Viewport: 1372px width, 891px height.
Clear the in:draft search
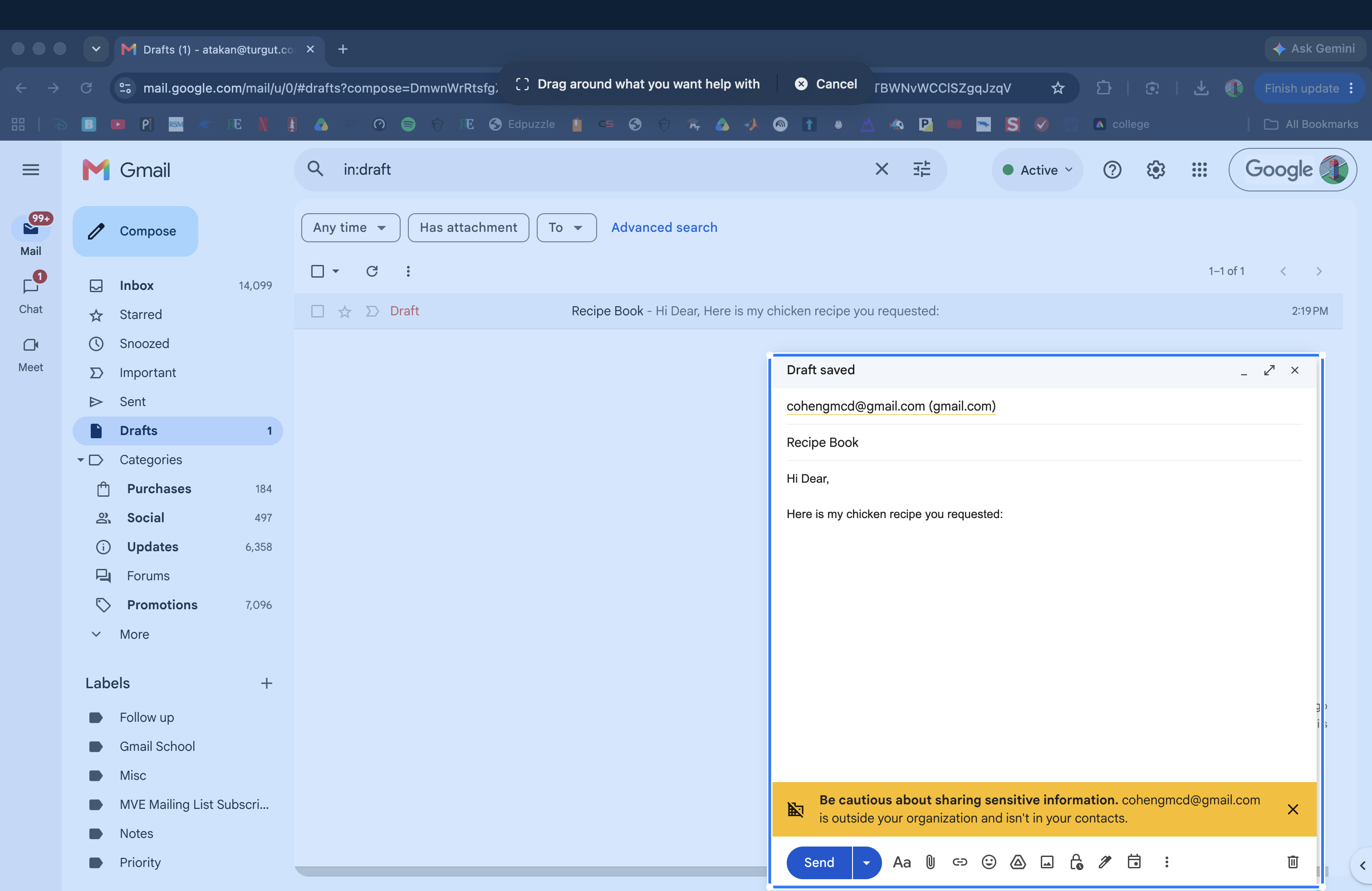[882, 169]
